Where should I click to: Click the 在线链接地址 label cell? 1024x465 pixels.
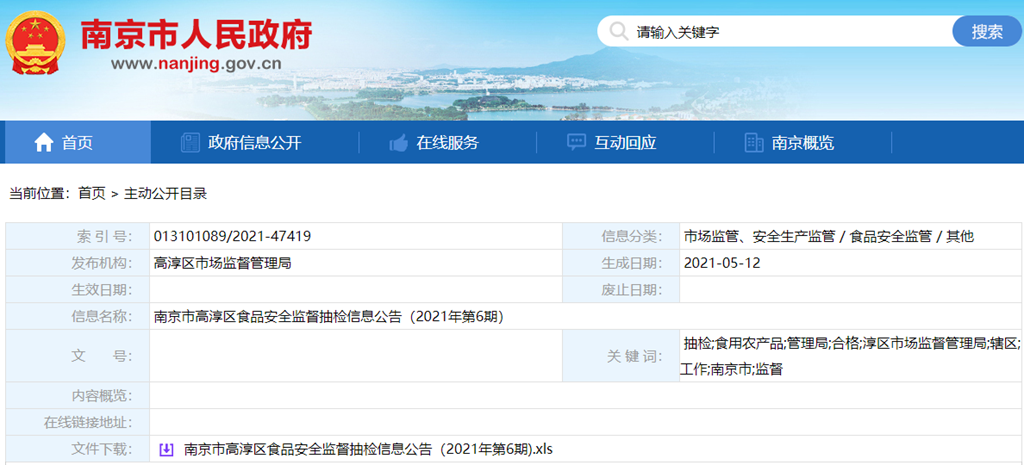[x=78, y=423]
